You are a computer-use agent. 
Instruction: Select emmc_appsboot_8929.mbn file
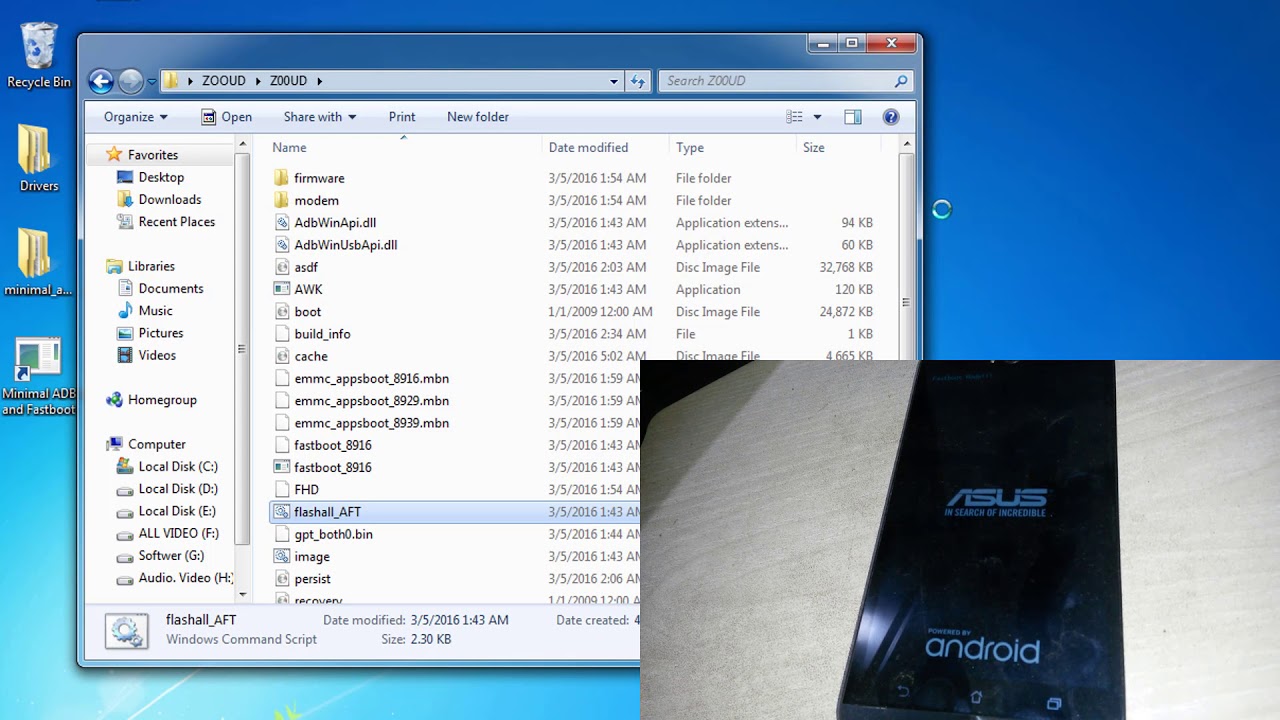tap(361, 401)
